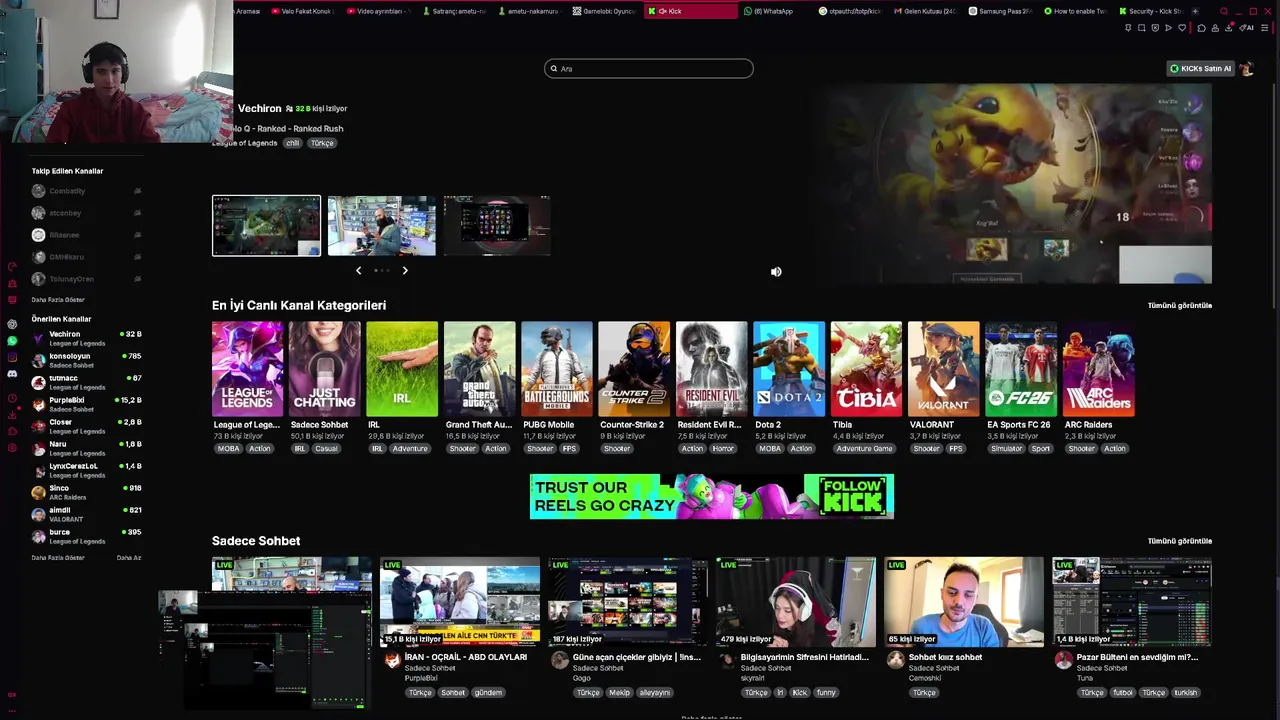Switch to Security - Kick browser tab
The width and height of the screenshot is (1280, 720).
1150,11
